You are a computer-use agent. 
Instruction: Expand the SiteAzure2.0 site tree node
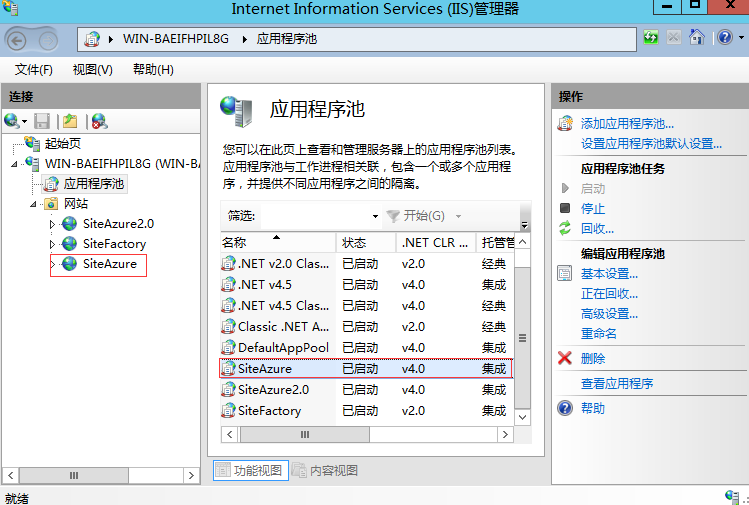53,224
